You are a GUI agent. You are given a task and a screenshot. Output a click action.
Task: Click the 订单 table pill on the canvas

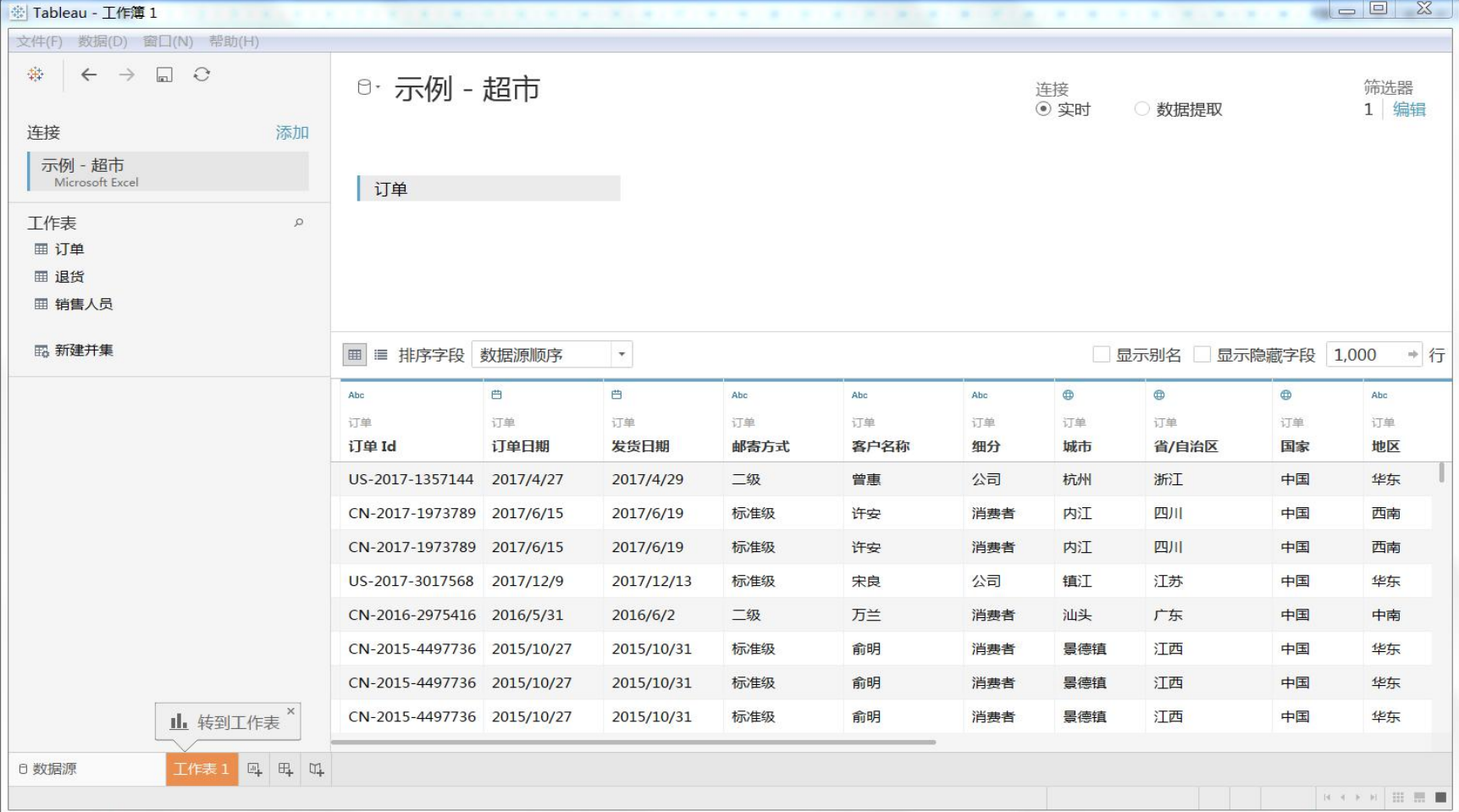coord(489,189)
